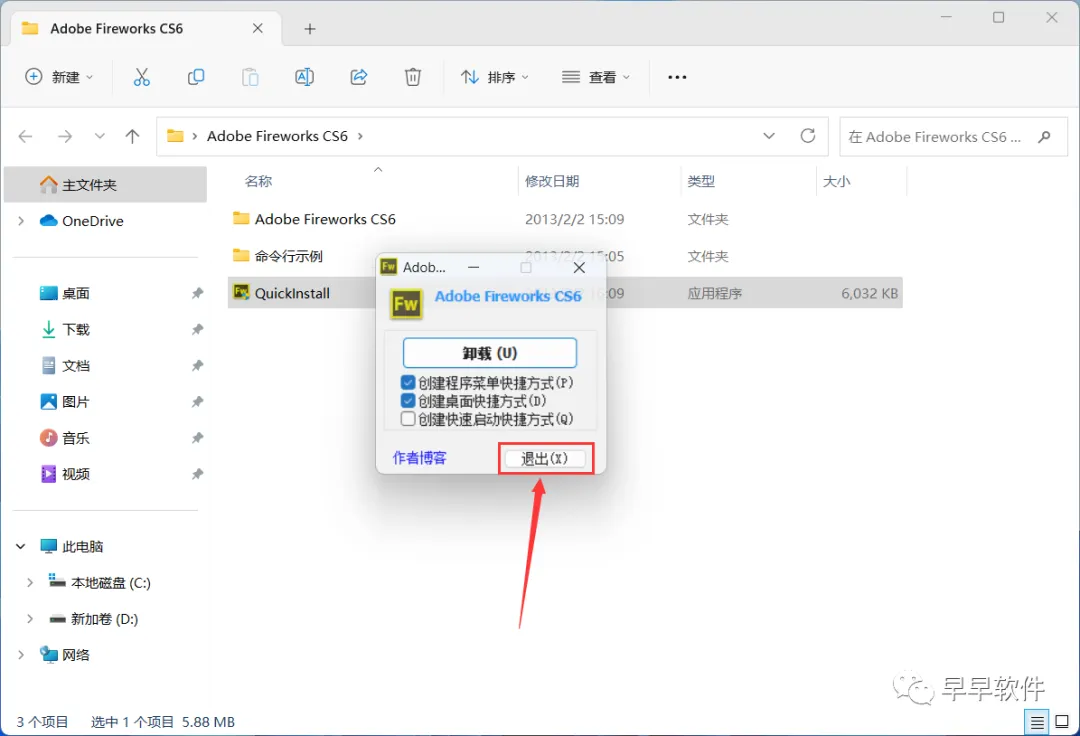
Task: Expand OneDrive tree node
Action: pos(21,221)
